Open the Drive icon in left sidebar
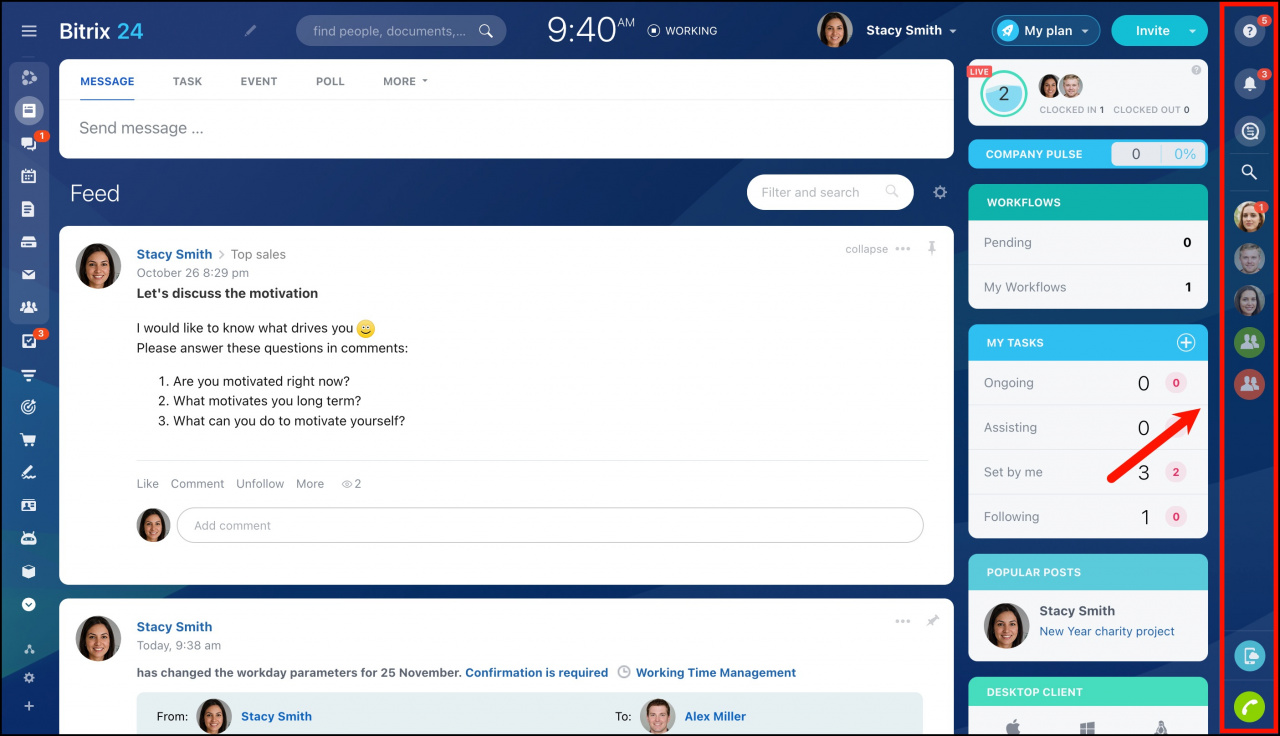The height and width of the screenshot is (736, 1280). point(28,242)
